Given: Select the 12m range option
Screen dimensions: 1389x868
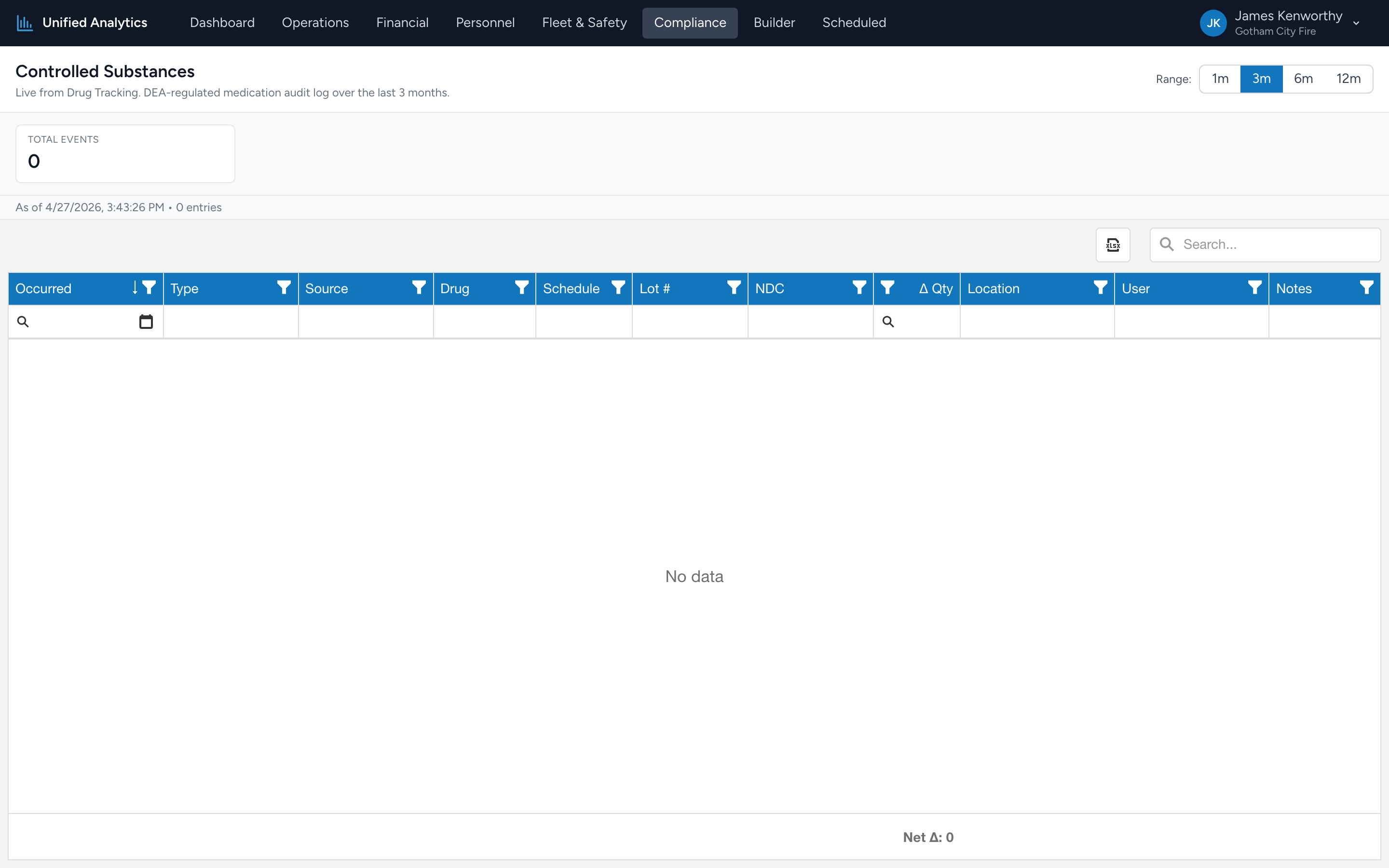Looking at the screenshot, I should [x=1348, y=79].
